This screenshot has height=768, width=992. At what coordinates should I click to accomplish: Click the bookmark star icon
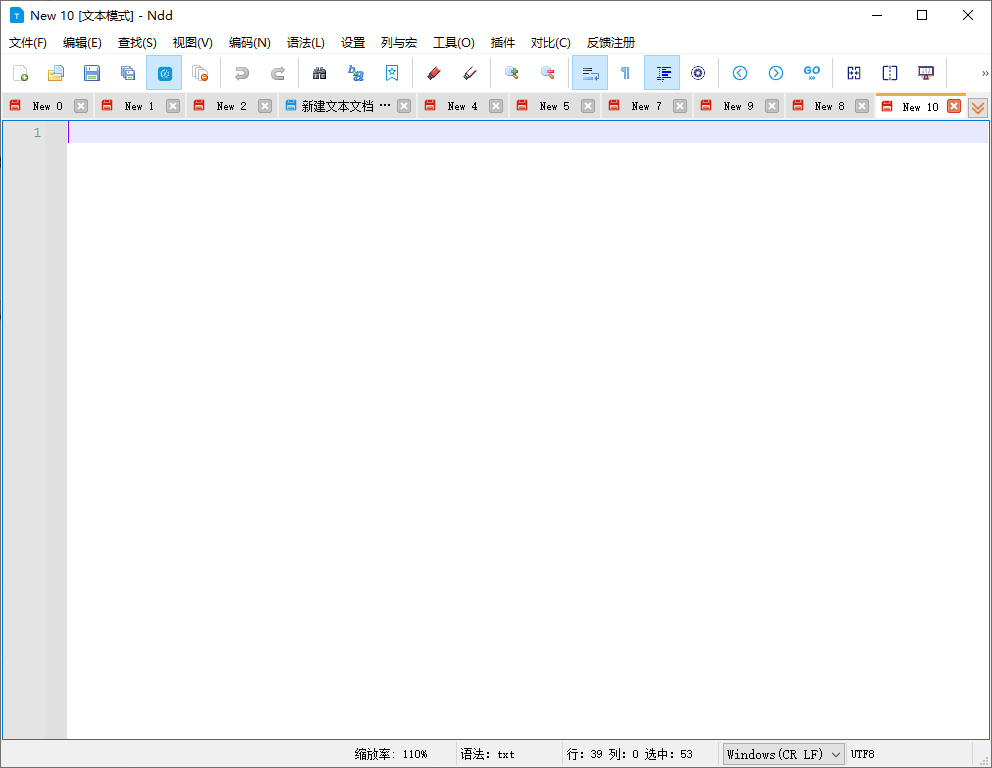pos(392,73)
